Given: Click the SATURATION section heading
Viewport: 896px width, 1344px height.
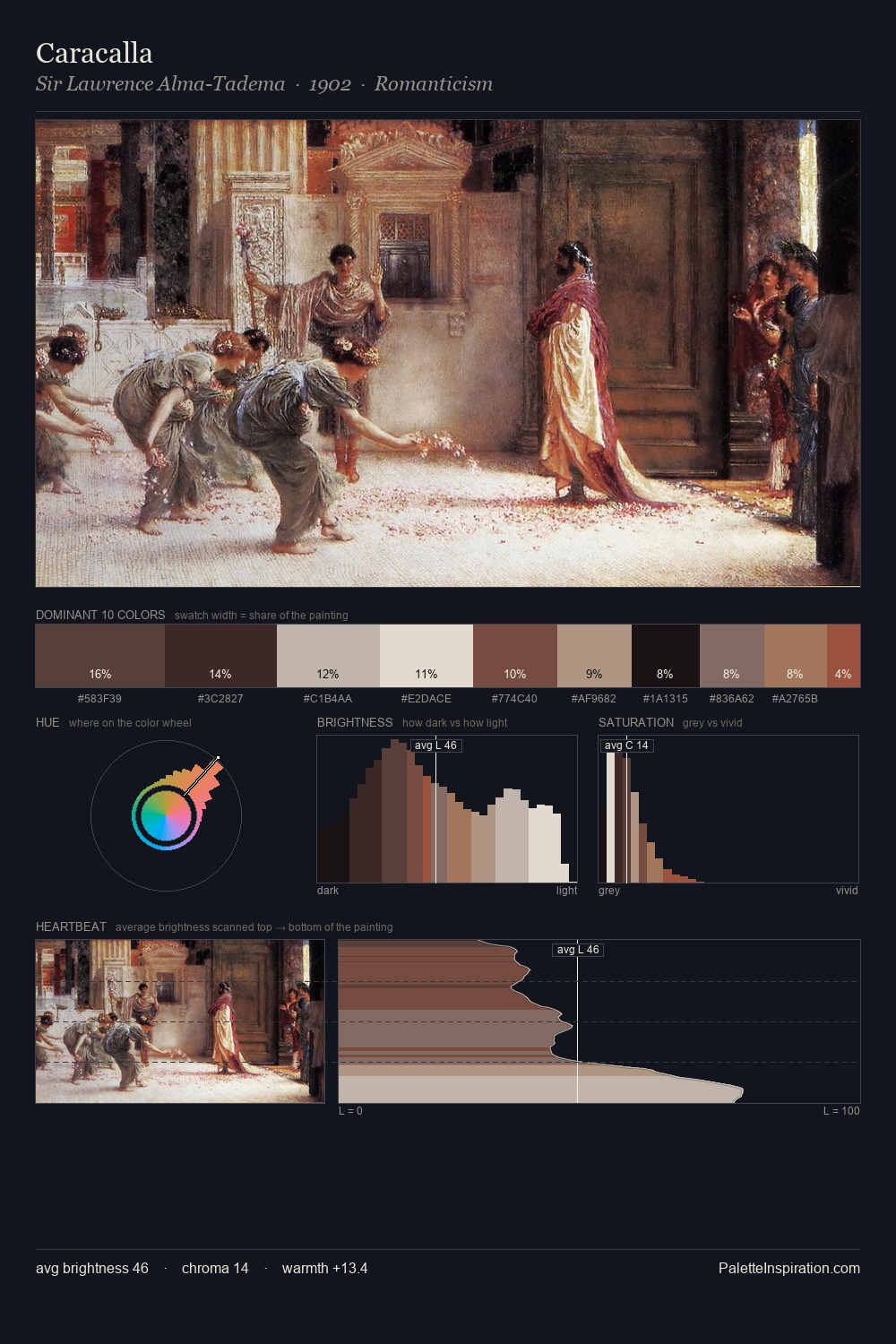Looking at the screenshot, I should tap(636, 722).
